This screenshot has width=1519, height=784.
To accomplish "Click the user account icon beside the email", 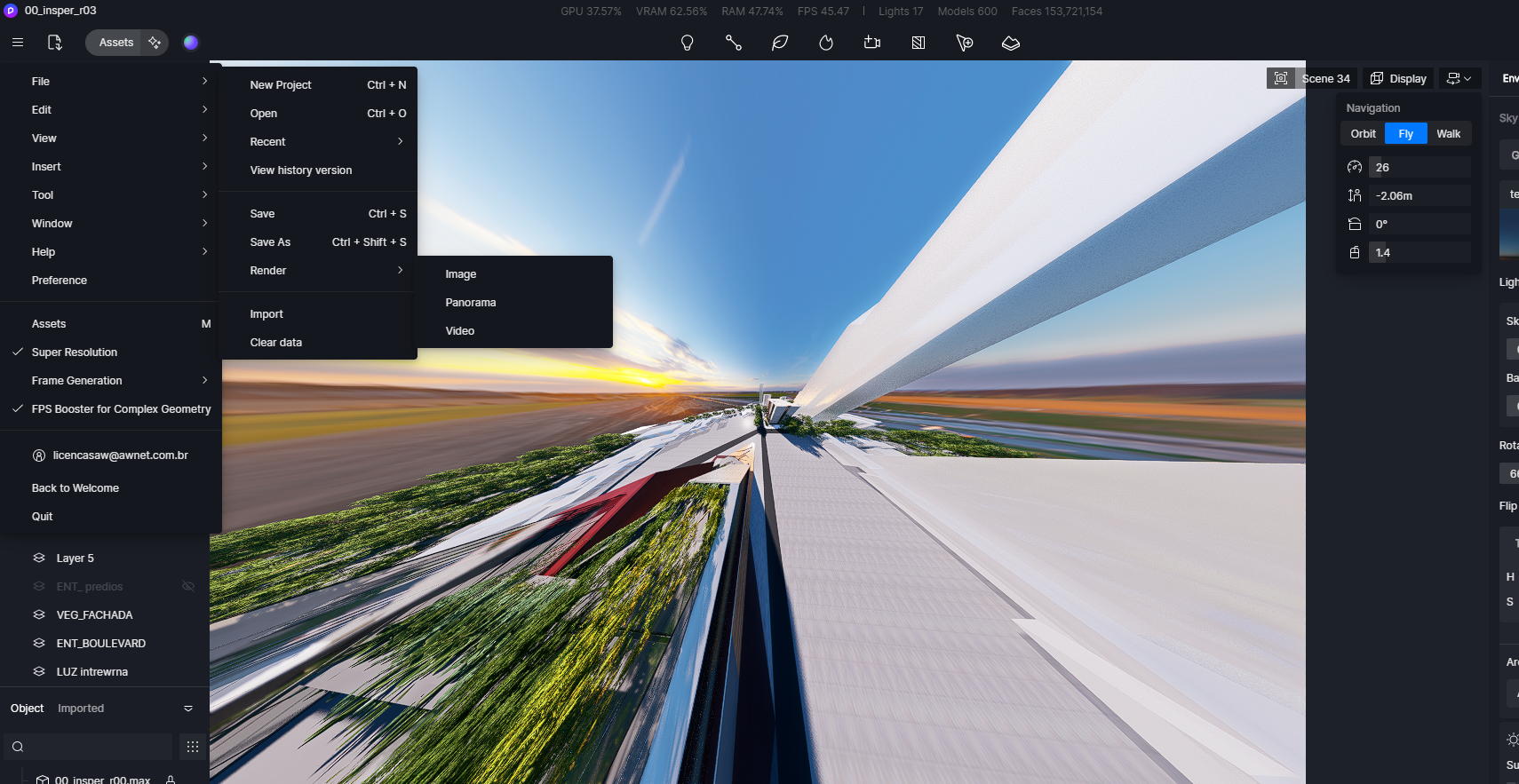I will click(x=39, y=455).
